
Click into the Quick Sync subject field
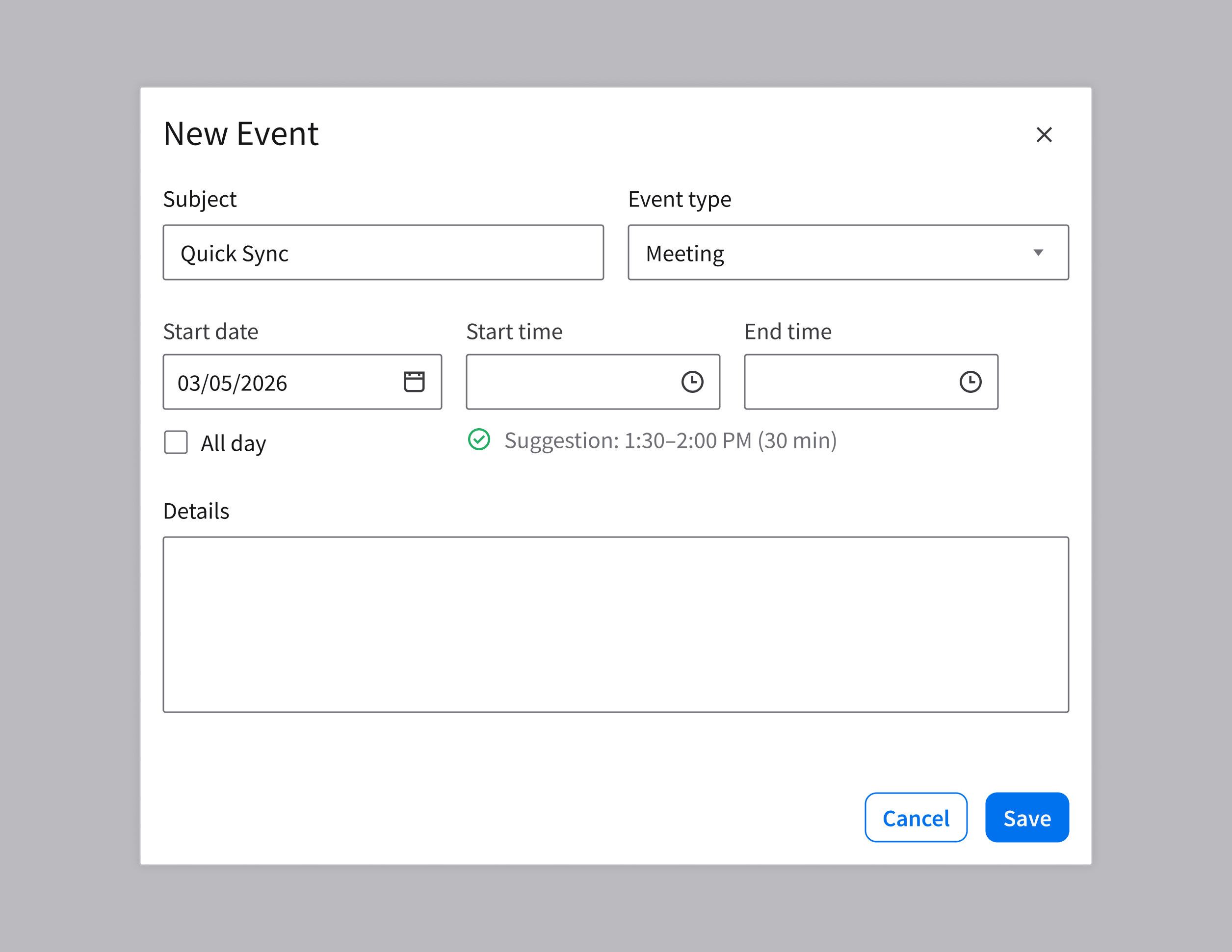[x=384, y=253]
